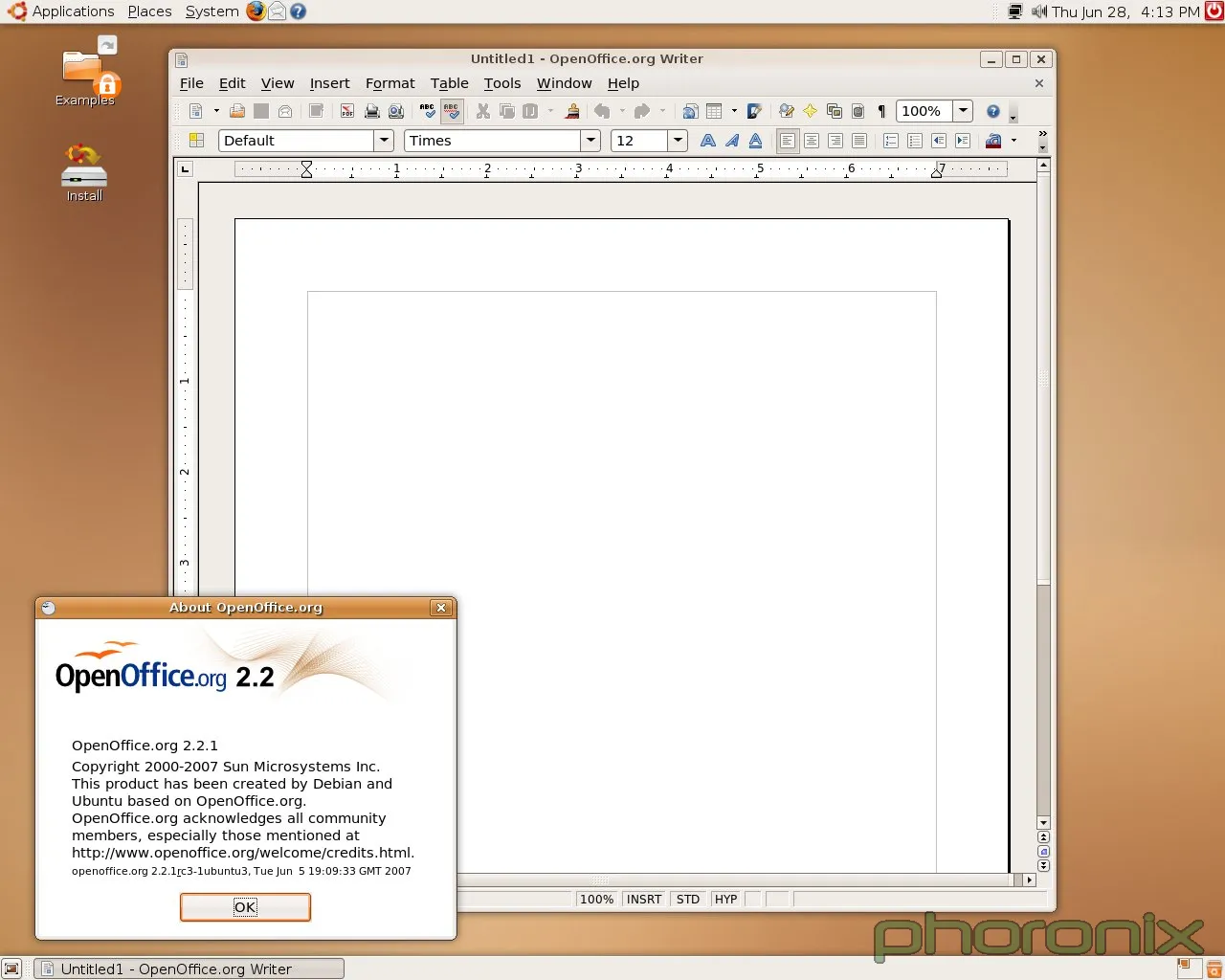Show Draw Functions toolbar
1225x980 pixels.
(755, 111)
